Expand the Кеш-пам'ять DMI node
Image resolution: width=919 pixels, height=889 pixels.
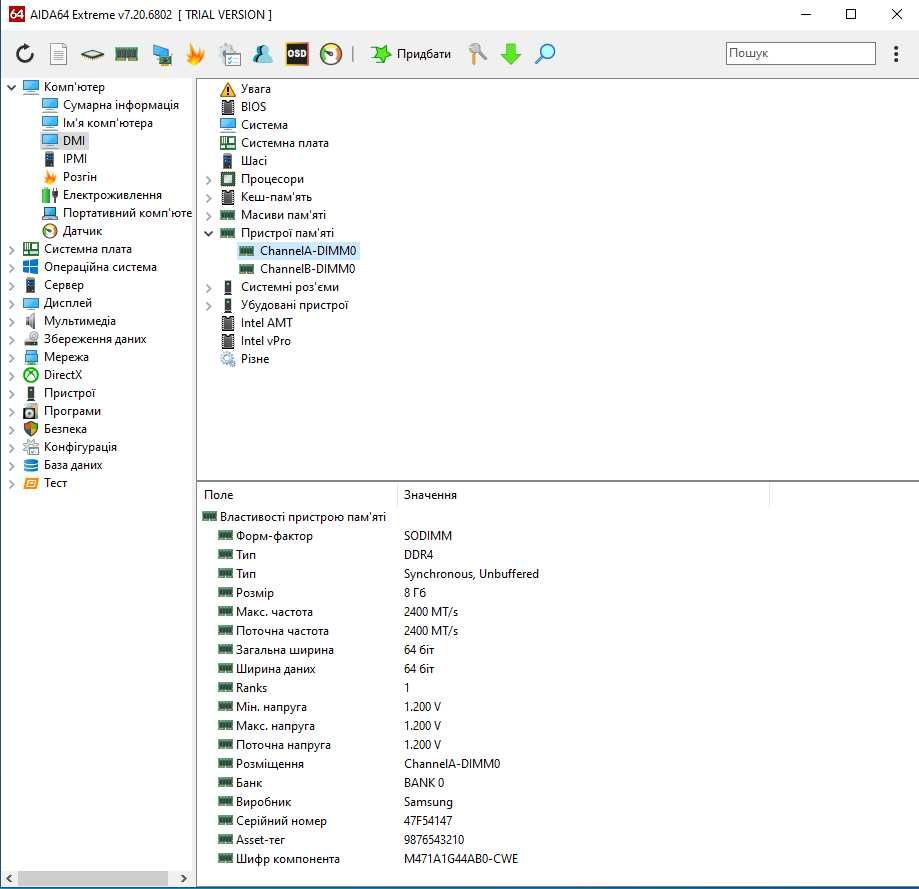209,198
